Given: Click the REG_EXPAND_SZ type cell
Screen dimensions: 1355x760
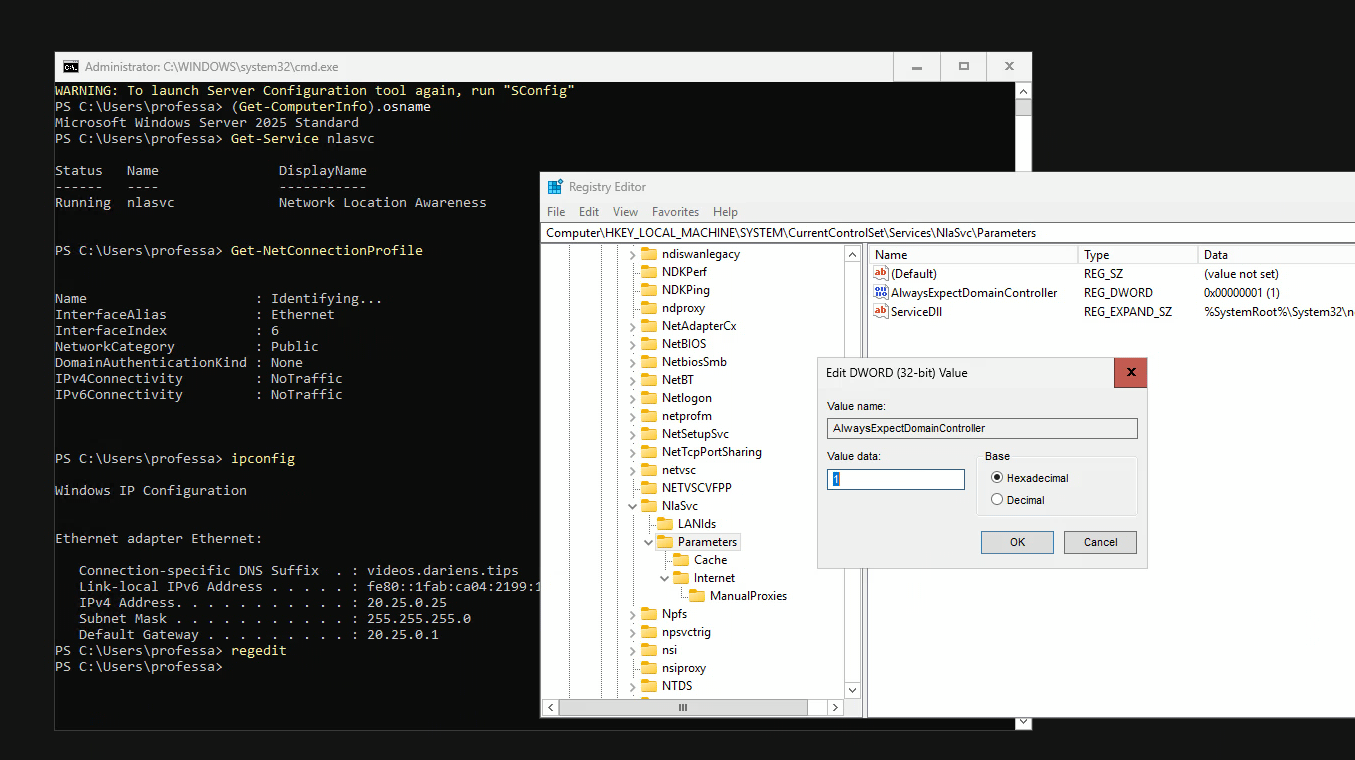Looking at the screenshot, I should pos(1128,312).
